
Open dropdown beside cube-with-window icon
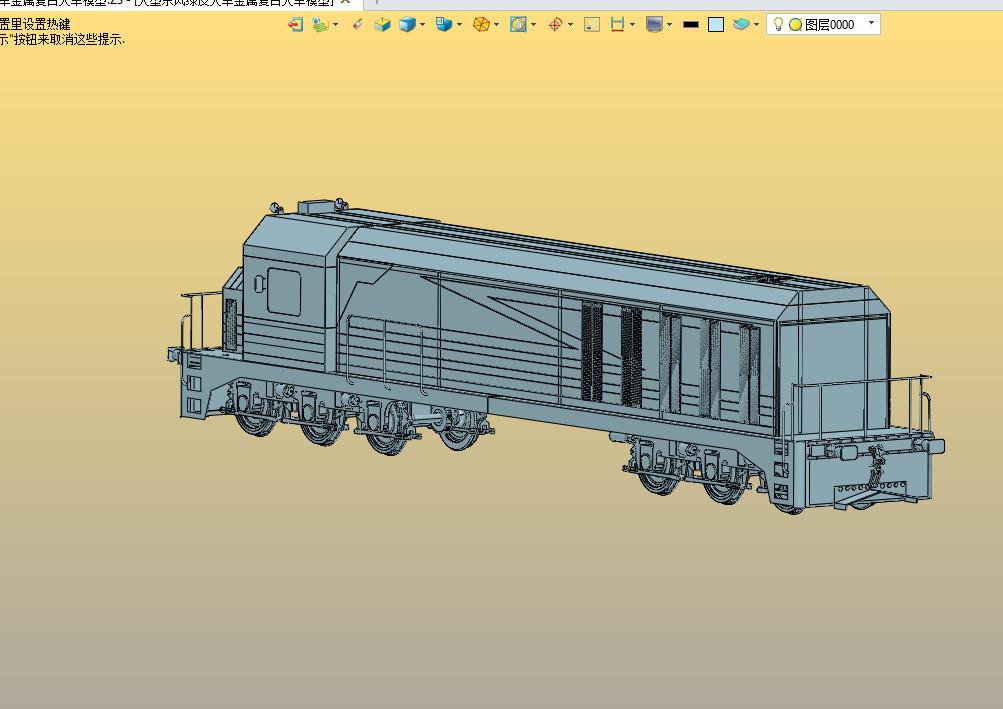(459, 25)
